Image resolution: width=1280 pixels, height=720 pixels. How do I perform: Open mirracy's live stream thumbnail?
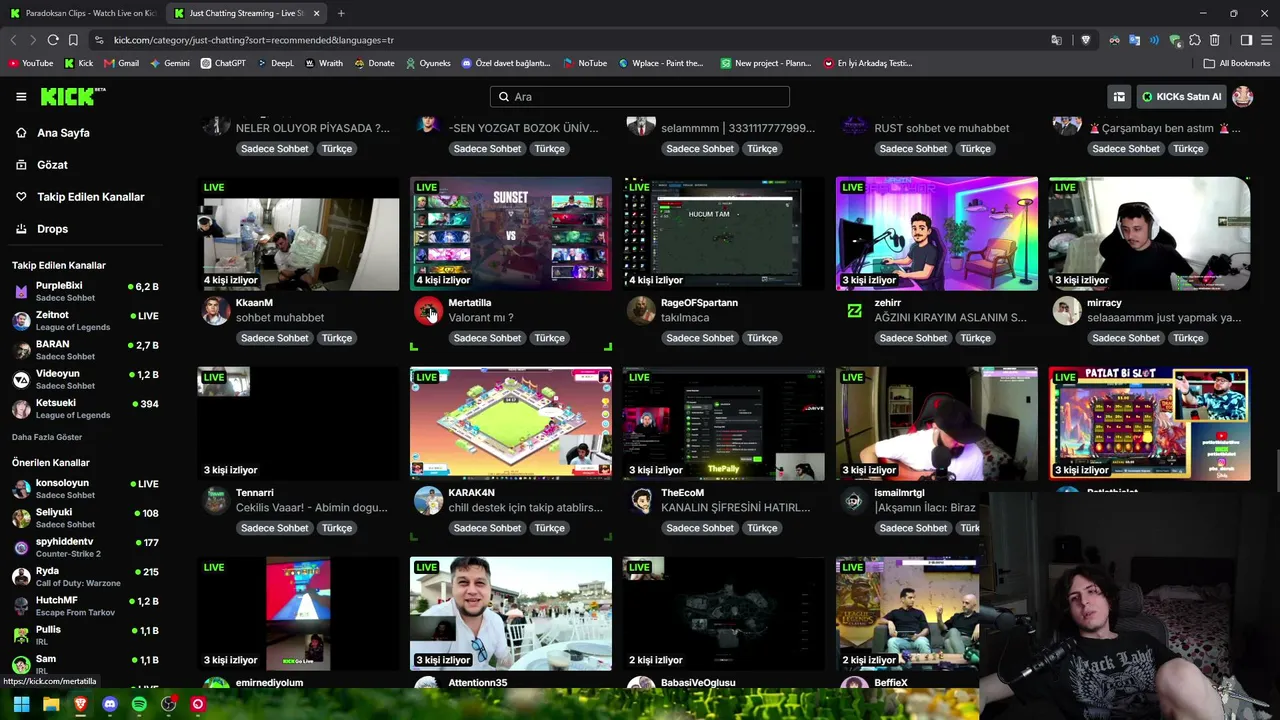pos(1150,234)
